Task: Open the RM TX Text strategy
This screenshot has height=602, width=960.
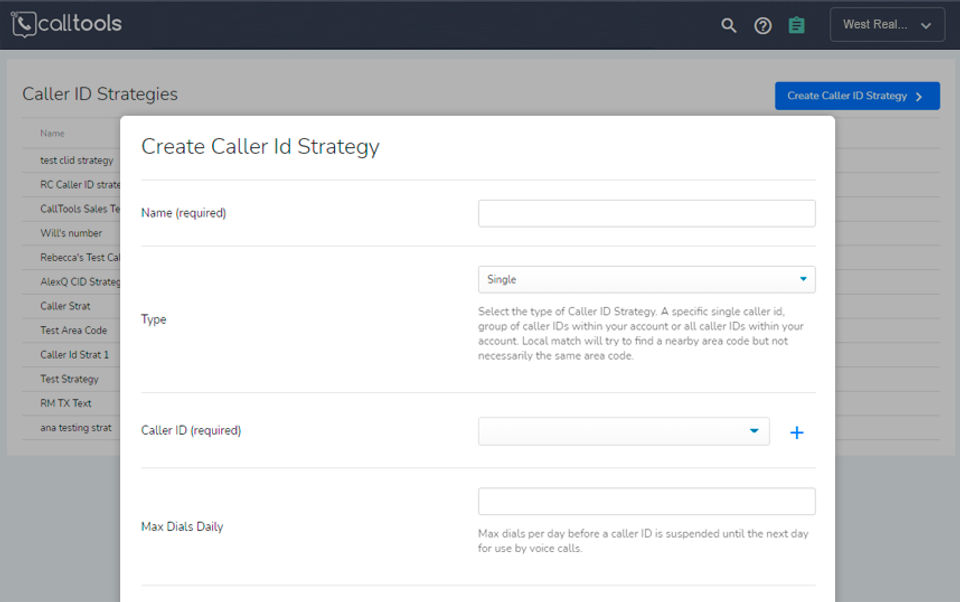Action: click(x=66, y=403)
